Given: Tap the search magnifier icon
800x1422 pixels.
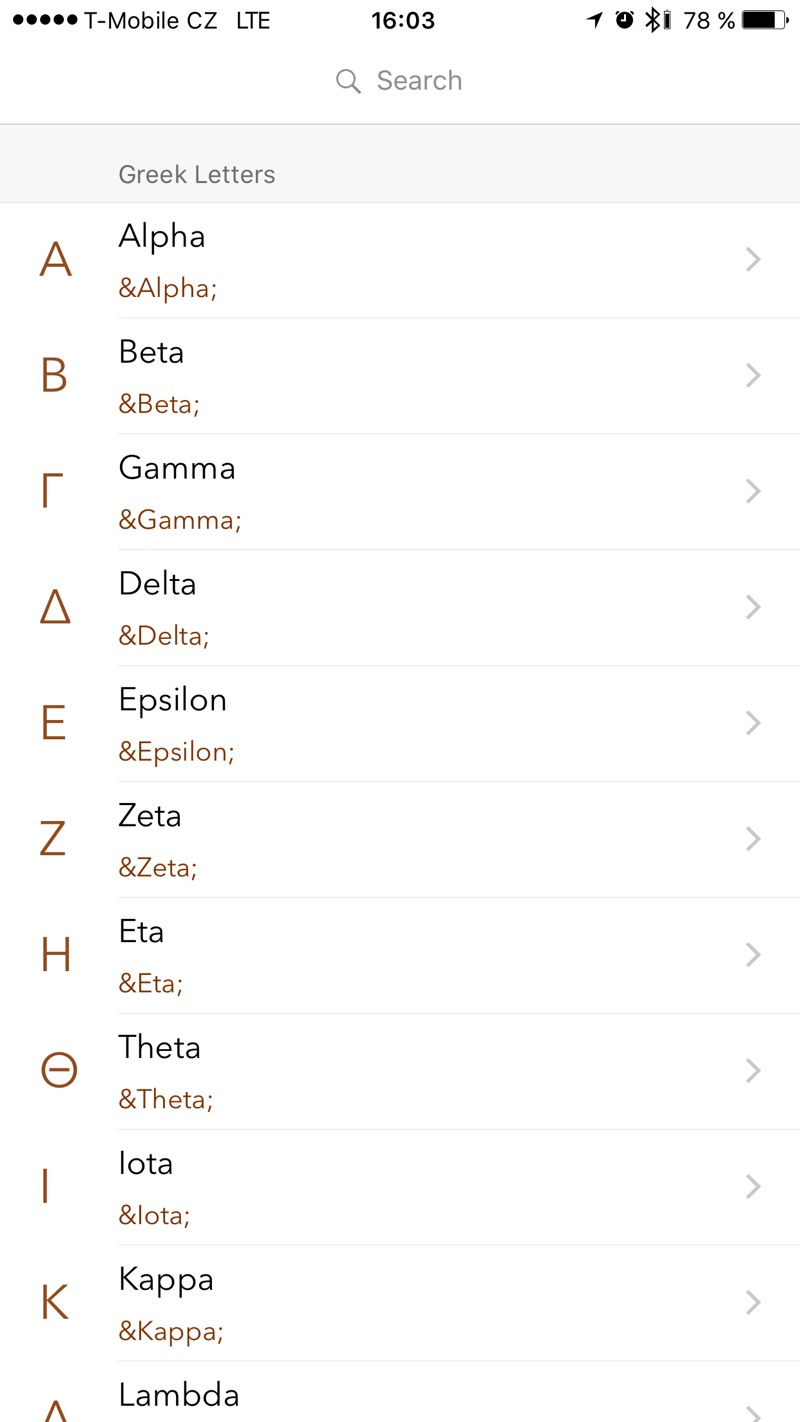Looking at the screenshot, I should (348, 81).
